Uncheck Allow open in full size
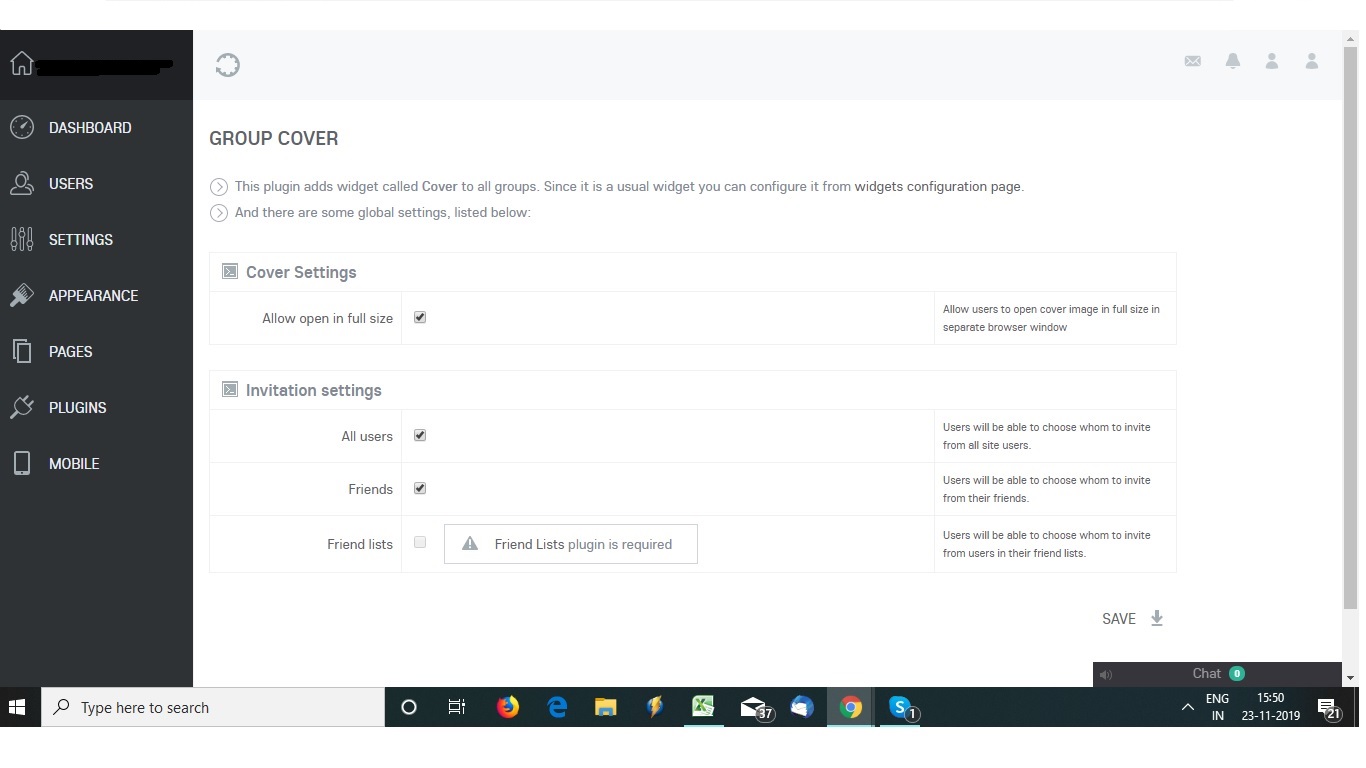 (x=420, y=317)
